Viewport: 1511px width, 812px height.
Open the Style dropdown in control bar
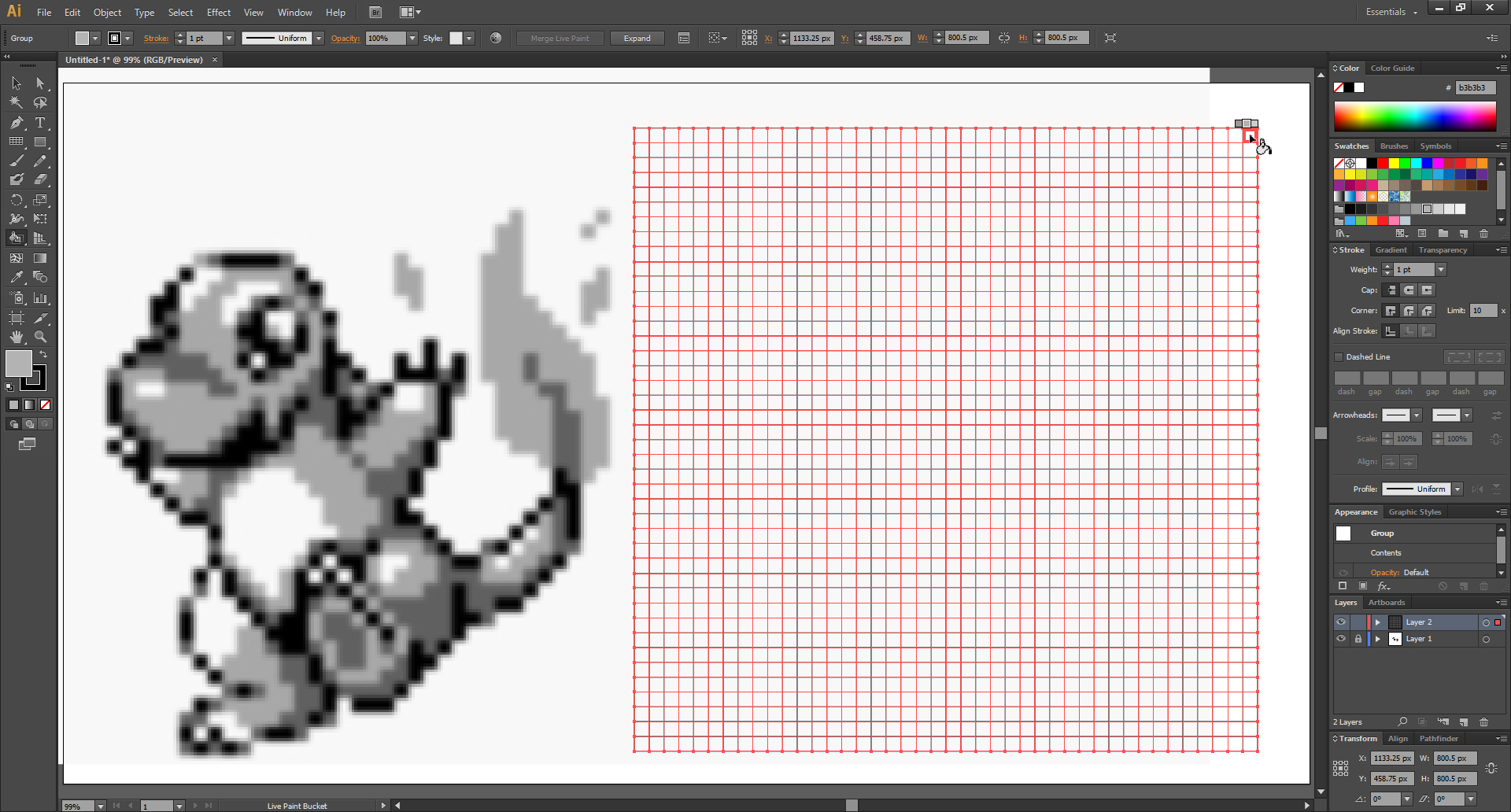469,38
